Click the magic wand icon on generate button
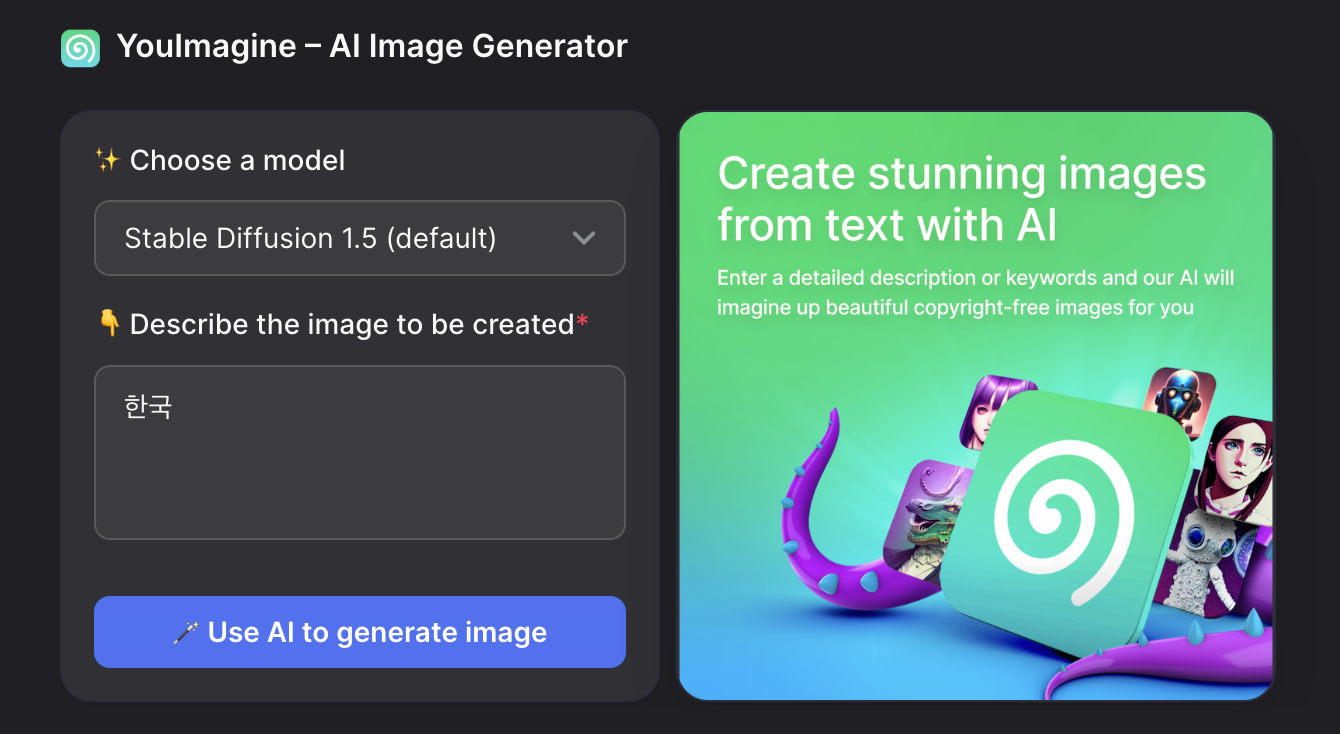The height and width of the screenshot is (734, 1340). click(x=186, y=633)
